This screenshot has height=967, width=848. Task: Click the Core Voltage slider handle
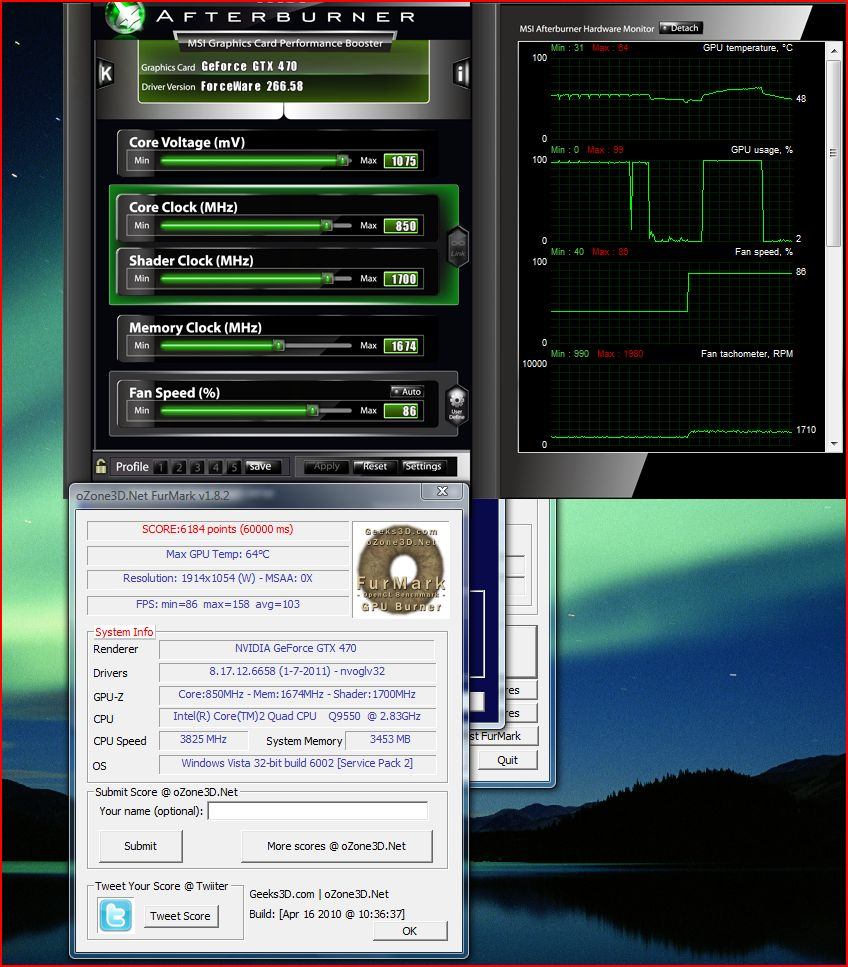[343, 160]
